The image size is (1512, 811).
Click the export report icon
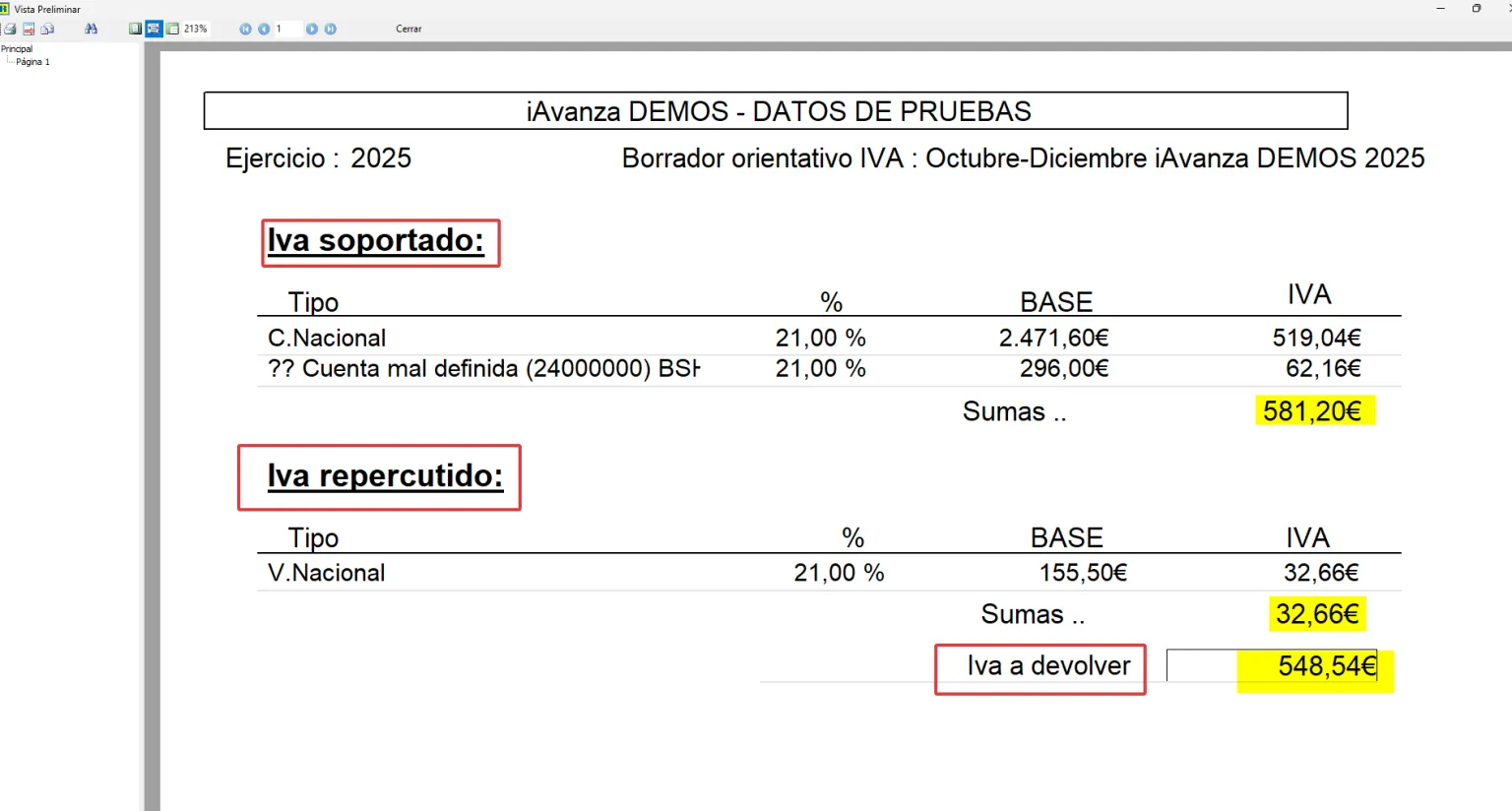point(29,29)
